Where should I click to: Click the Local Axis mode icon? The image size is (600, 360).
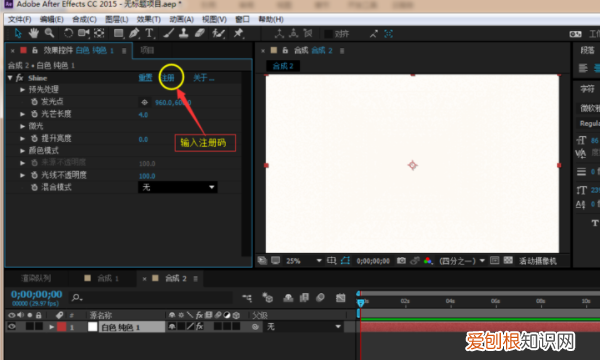click(279, 34)
